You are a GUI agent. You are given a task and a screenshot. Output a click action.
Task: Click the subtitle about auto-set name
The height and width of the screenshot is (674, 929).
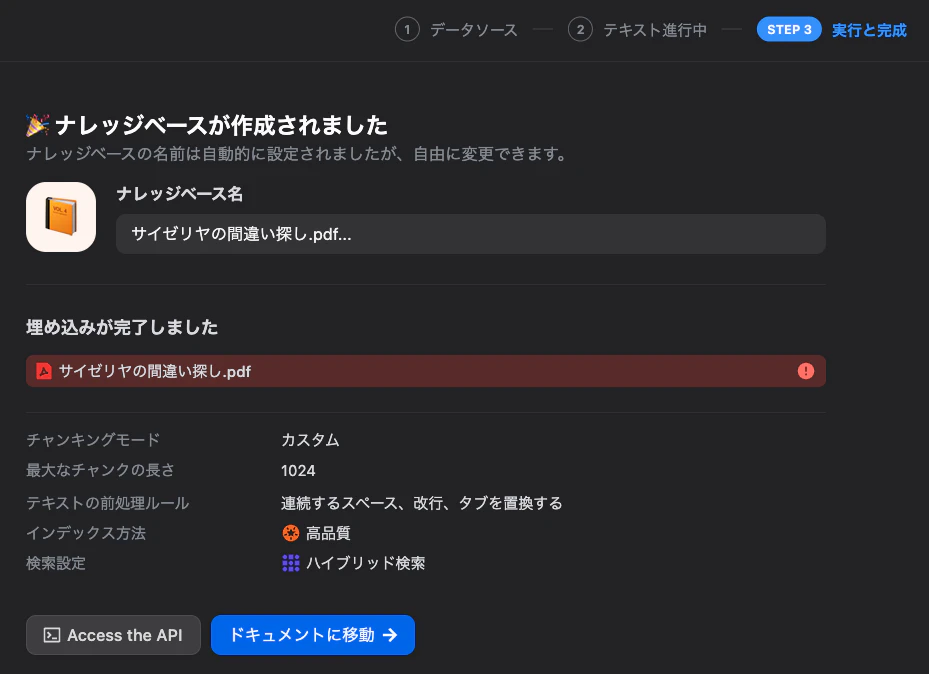296,154
